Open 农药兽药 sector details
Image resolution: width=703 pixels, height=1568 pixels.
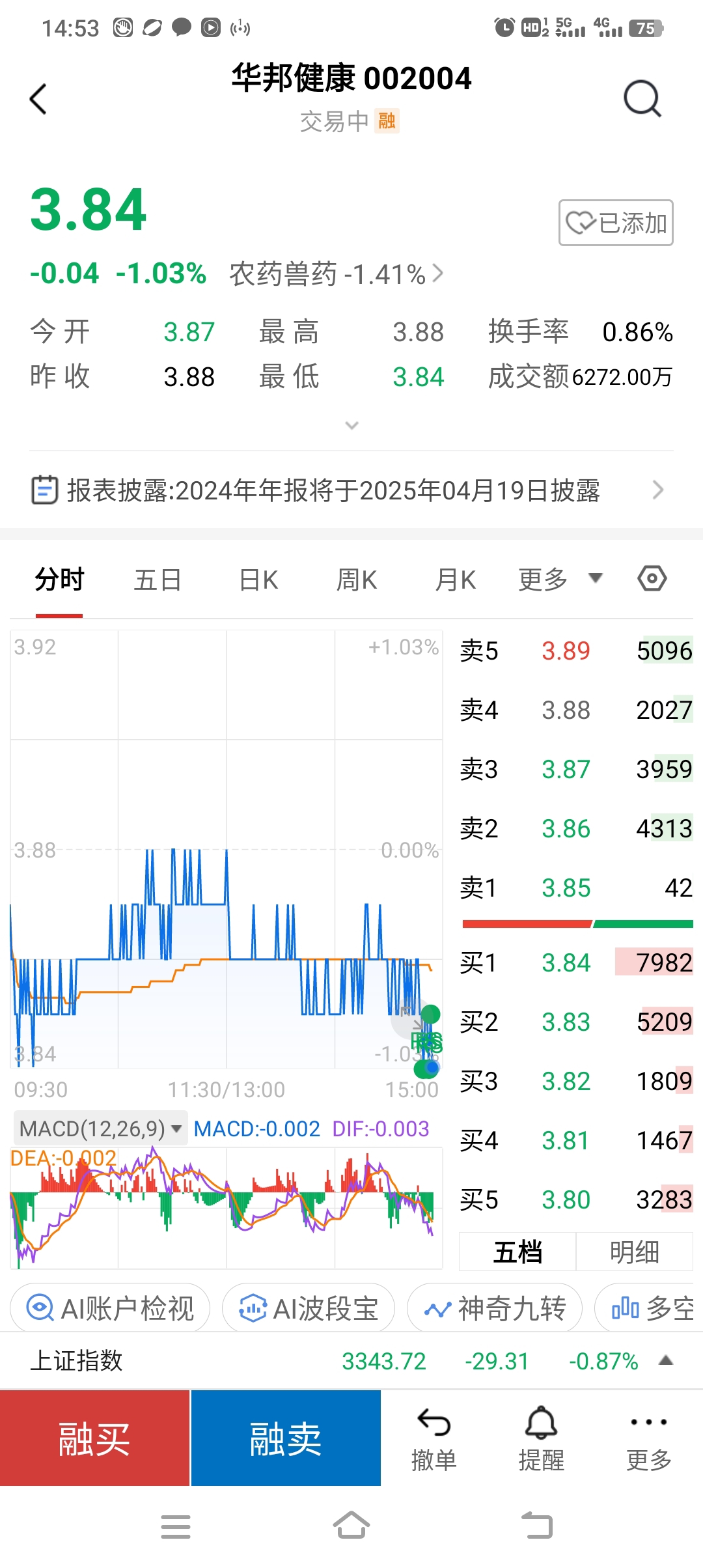pyautogui.click(x=336, y=274)
